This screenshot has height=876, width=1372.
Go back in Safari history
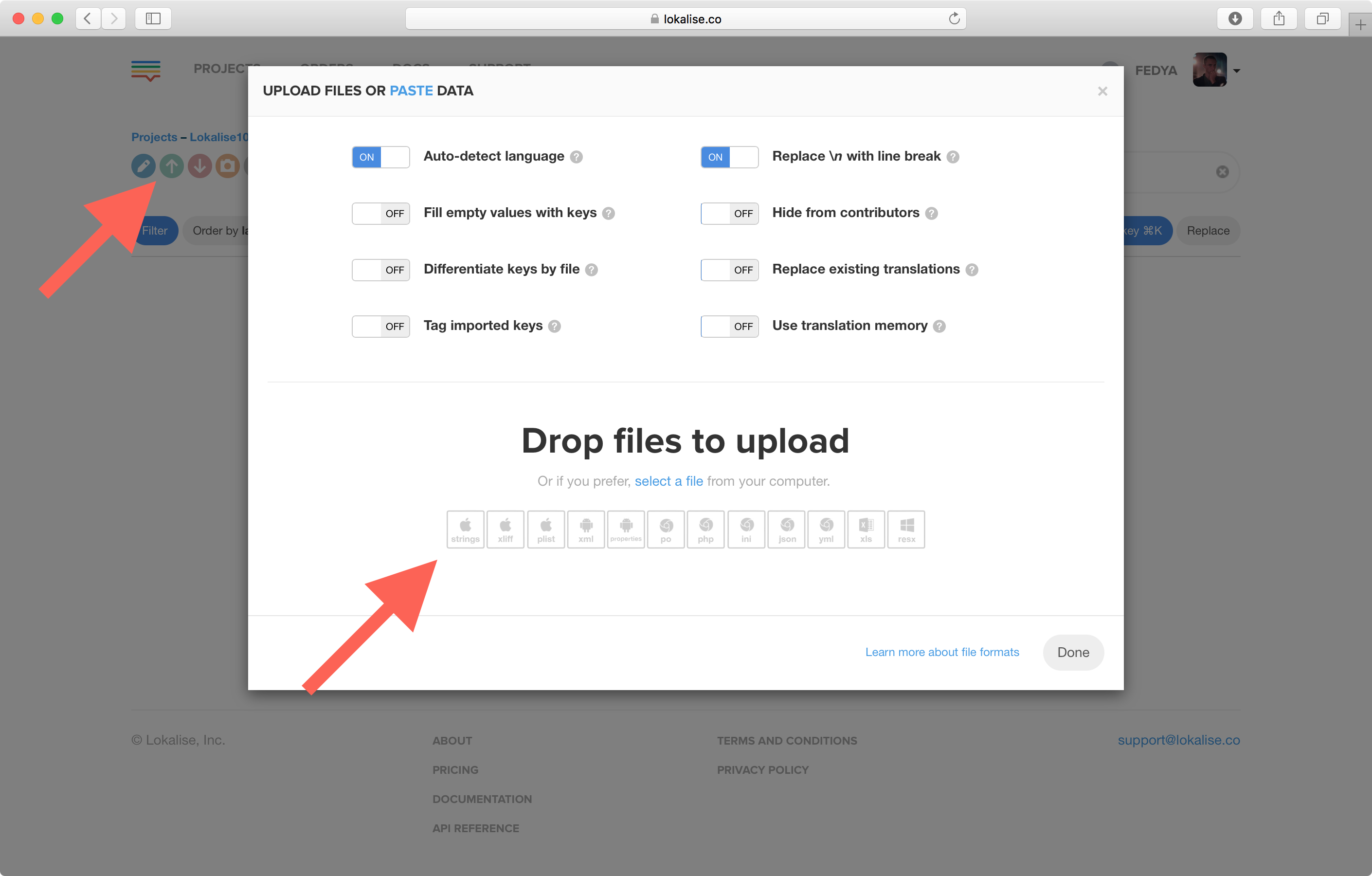click(88, 19)
